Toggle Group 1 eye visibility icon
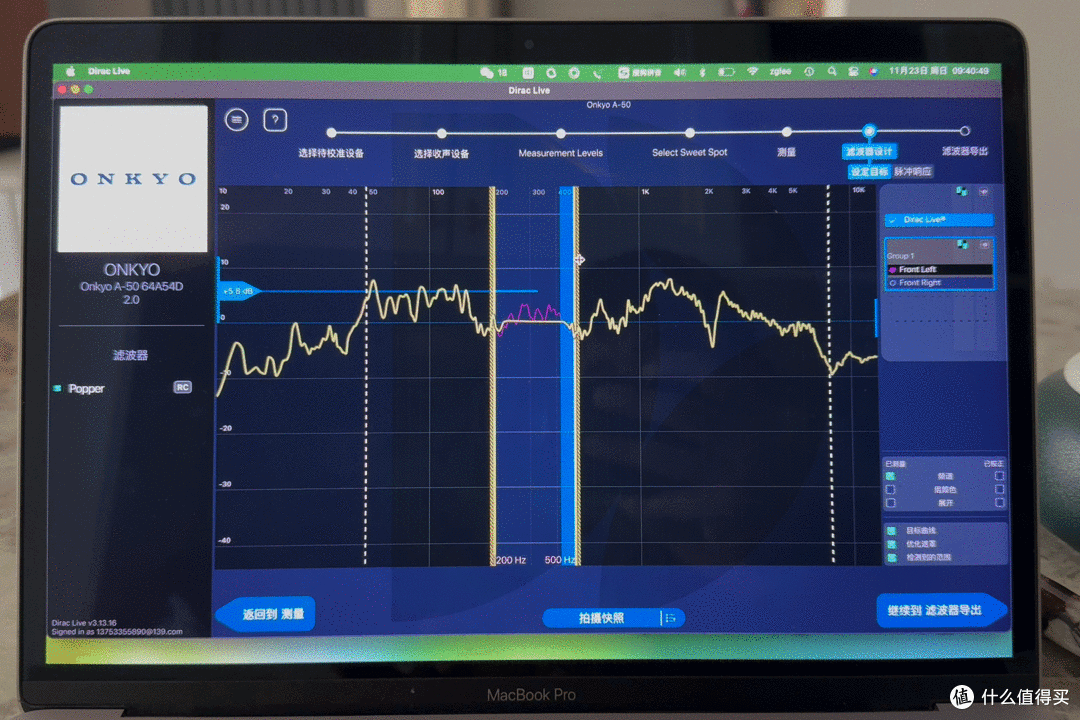Image resolution: width=1080 pixels, height=720 pixels. (984, 245)
